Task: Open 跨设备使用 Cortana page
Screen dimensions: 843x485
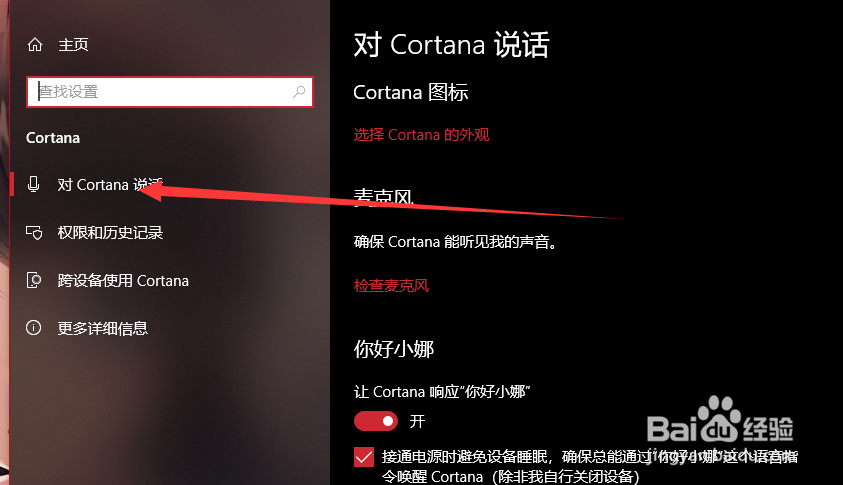Action: (x=123, y=281)
